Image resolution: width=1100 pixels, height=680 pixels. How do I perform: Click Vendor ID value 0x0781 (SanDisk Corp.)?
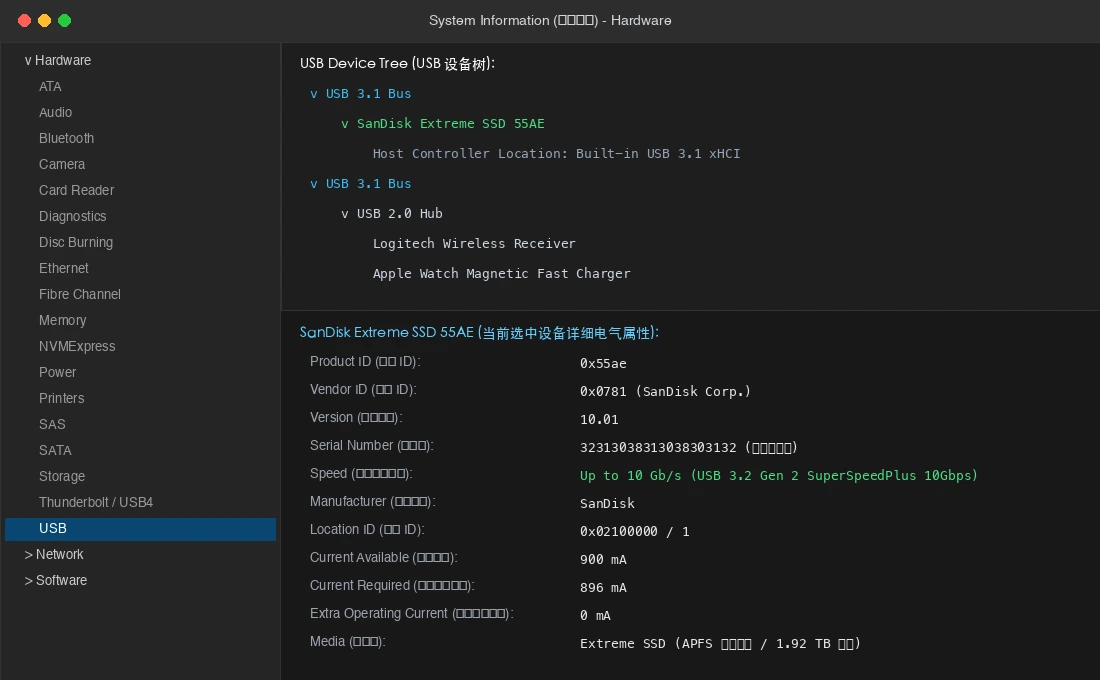click(x=665, y=392)
